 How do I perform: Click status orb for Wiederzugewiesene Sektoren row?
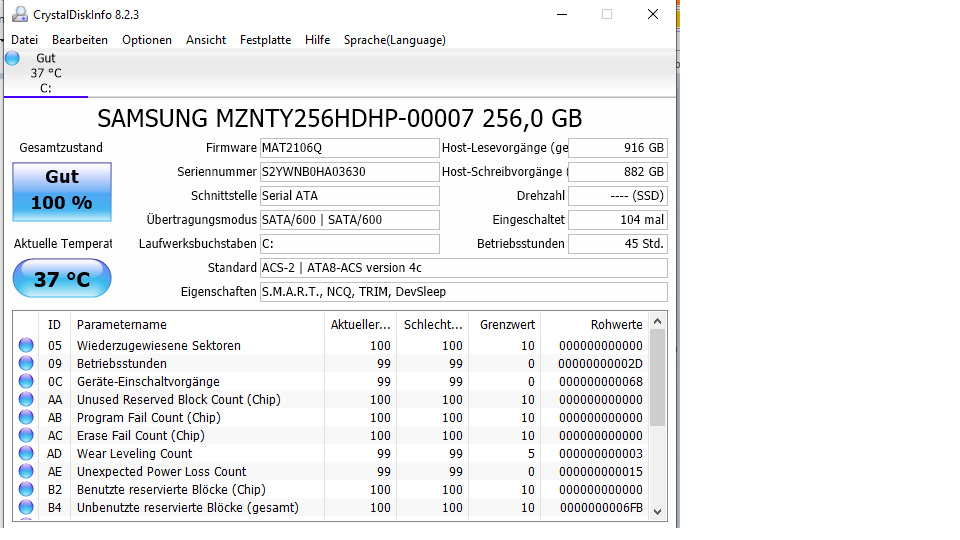pos(26,345)
